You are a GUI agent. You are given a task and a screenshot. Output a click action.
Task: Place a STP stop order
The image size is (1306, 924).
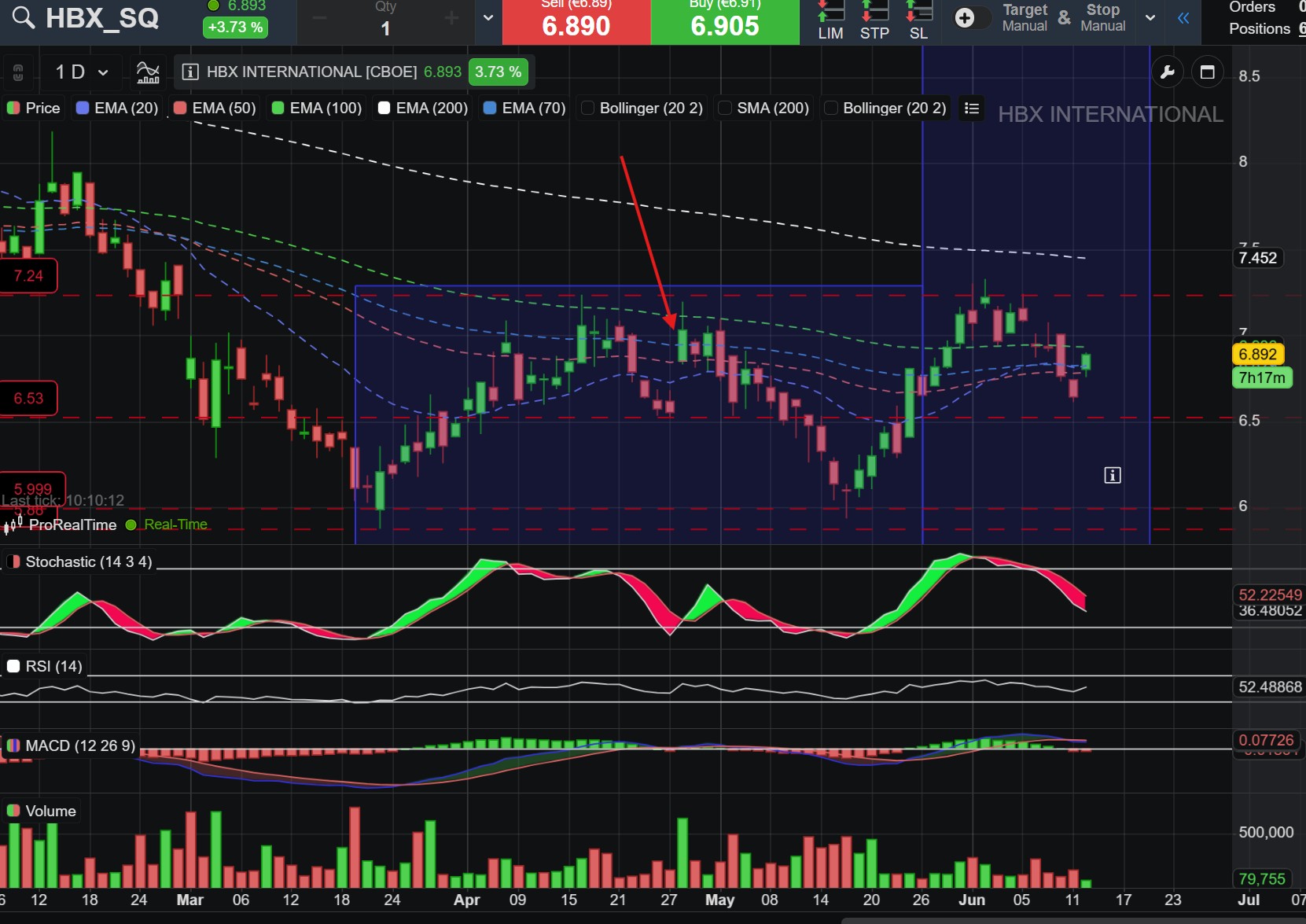(874, 21)
